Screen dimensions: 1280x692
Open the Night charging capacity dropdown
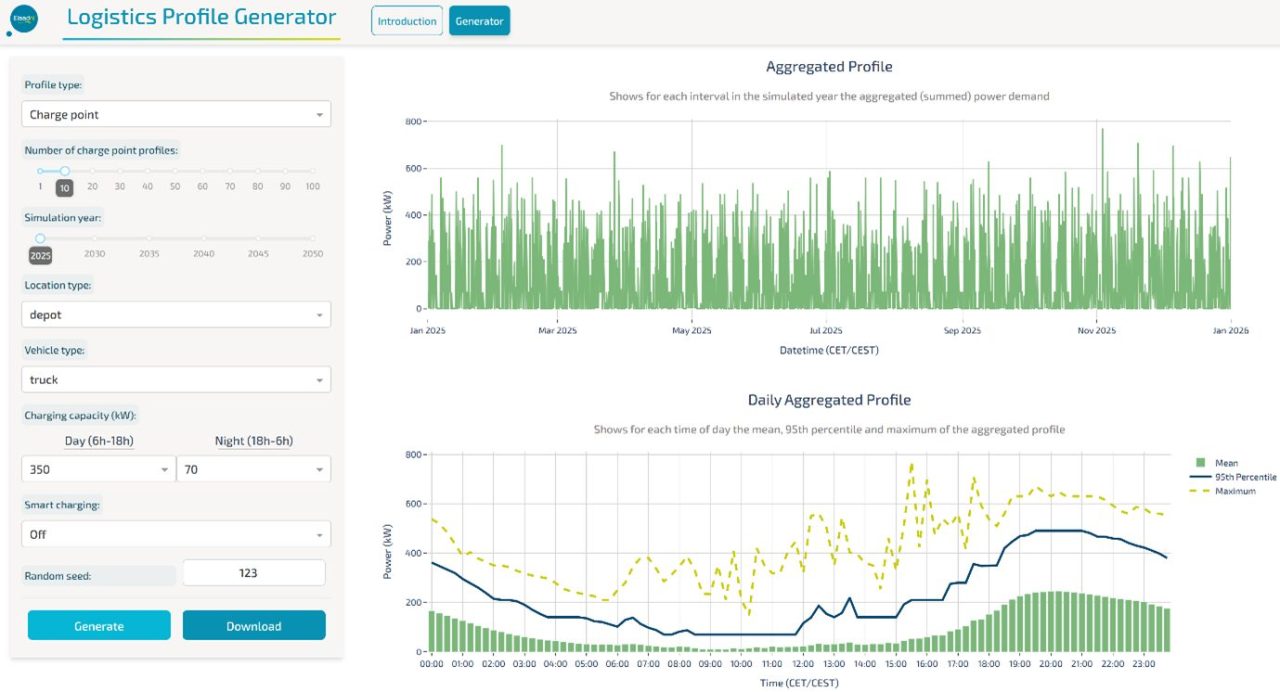click(x=253, y=469)
